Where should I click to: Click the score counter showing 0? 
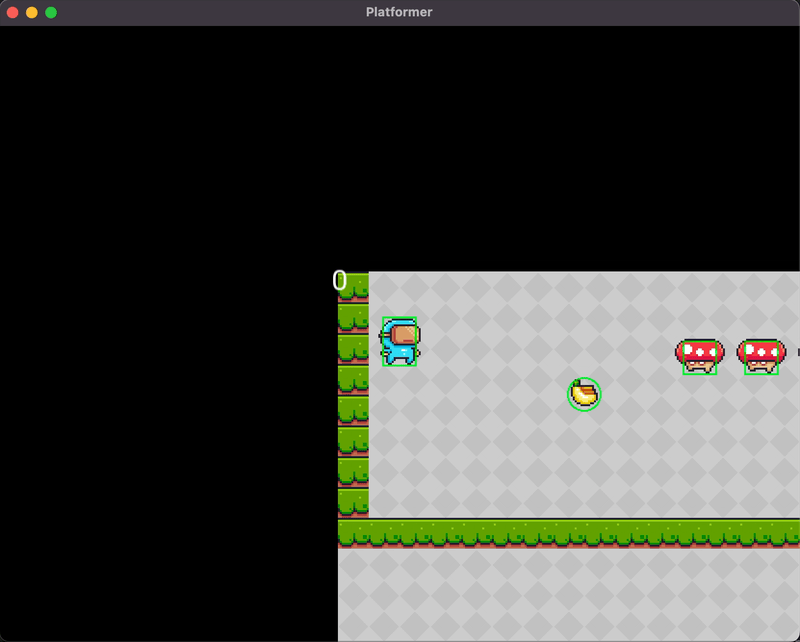tap(340, 282)
